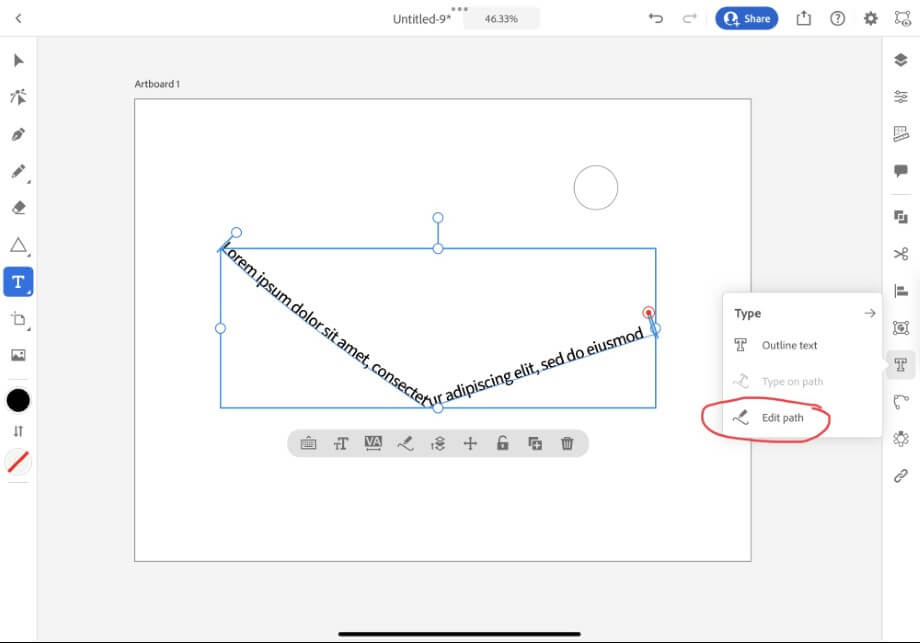Image resolution: width=920 pixels, height=643 pixels.
Task: Open the link icon panel
Action: [x=901, y=475]
